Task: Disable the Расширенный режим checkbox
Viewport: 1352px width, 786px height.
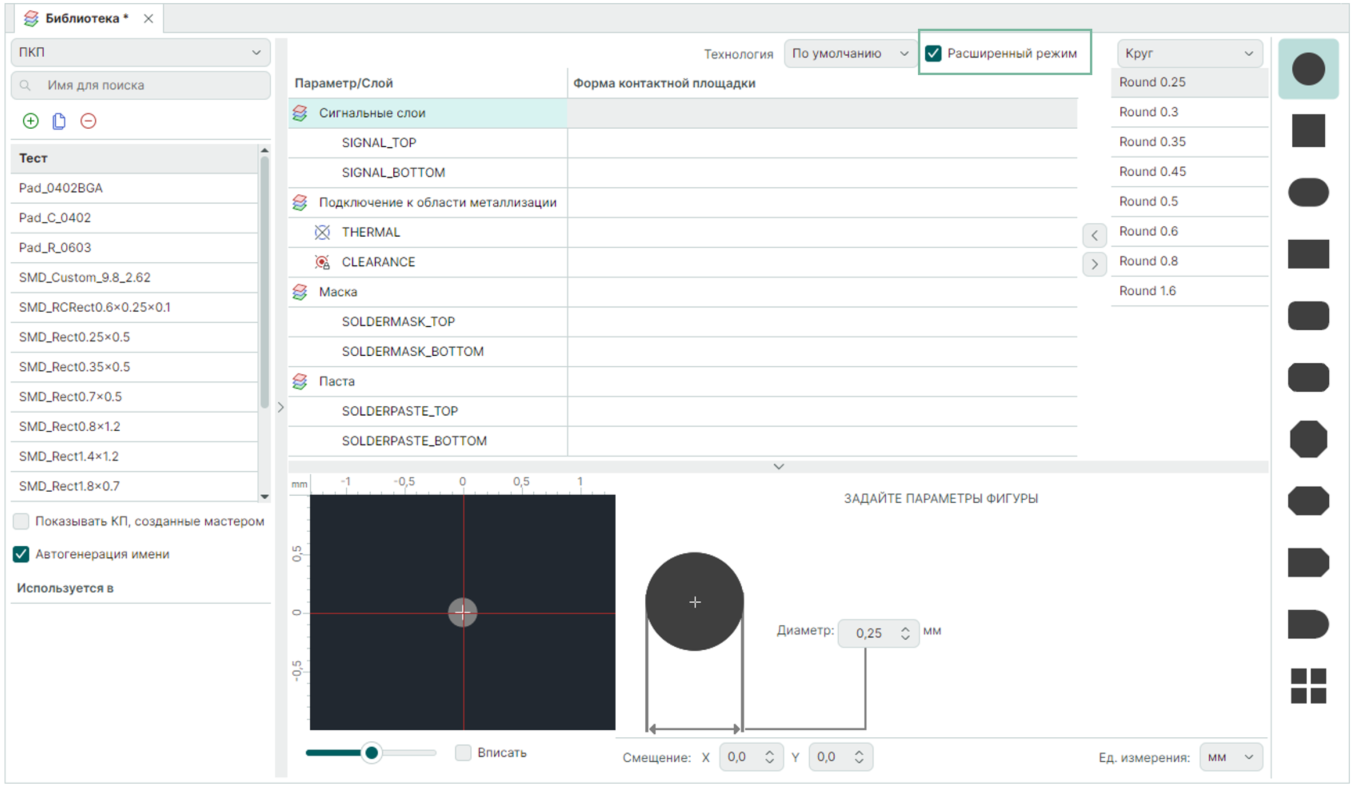Action: 933,54
